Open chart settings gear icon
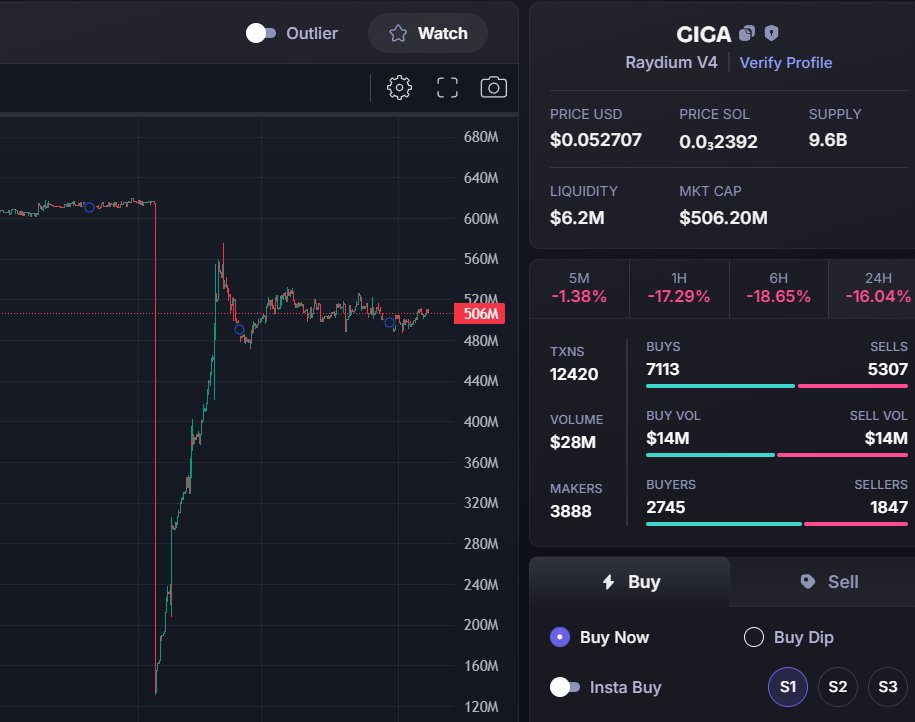915x722 pixels. 399,88
